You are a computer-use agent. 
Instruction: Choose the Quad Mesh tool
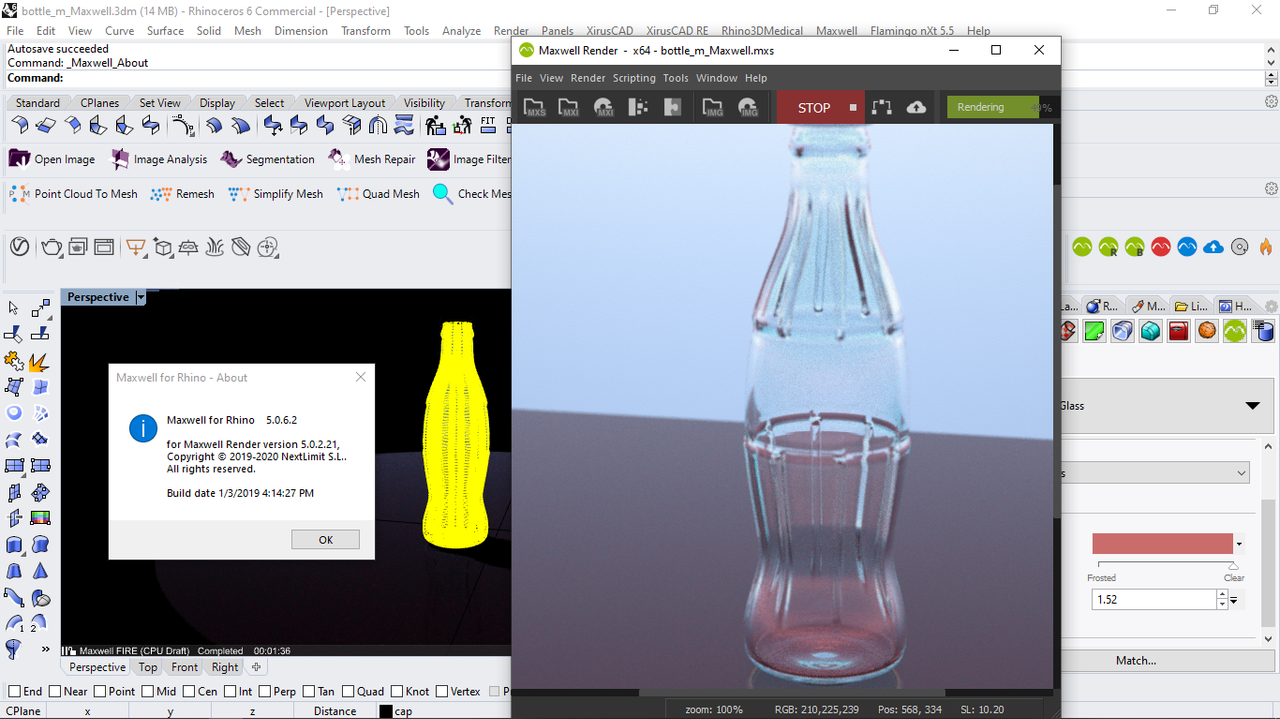coord(378,194)
